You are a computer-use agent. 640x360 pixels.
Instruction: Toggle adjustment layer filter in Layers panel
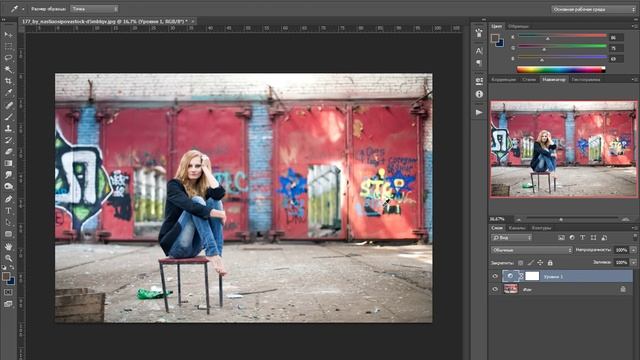572,238
